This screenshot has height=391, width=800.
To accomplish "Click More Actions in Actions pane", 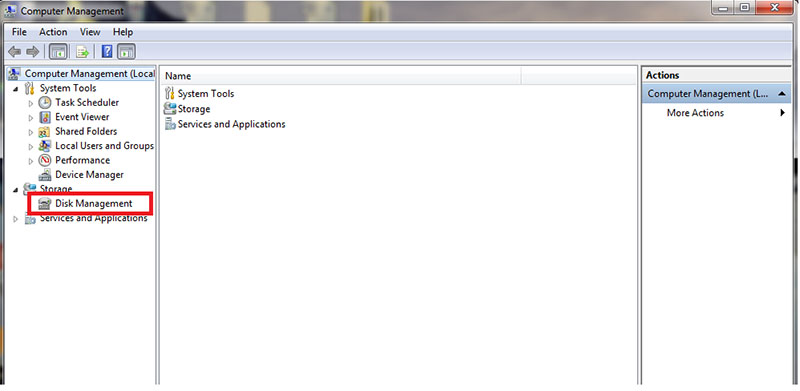I will [695, 113].
